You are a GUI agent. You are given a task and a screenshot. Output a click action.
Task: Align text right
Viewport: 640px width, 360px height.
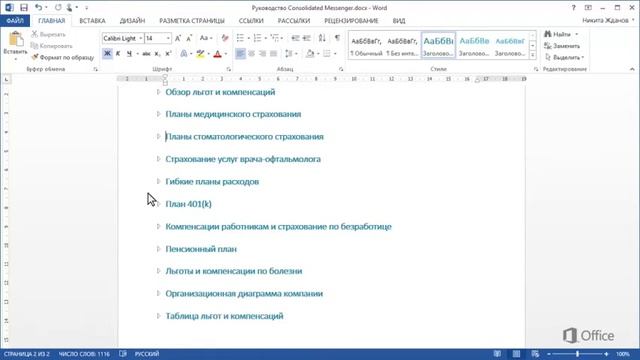pos(262,53)
